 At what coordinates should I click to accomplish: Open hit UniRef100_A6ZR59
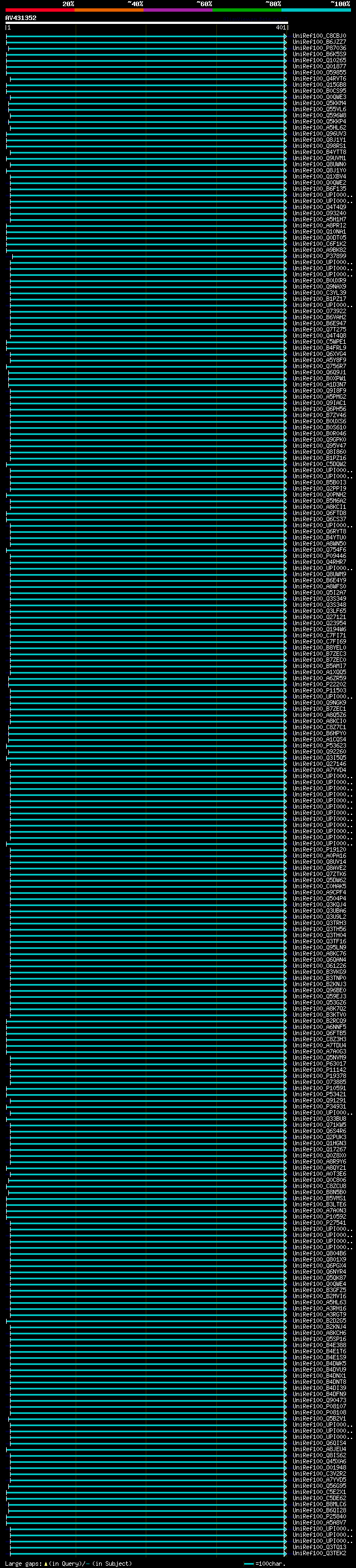point(319,678)
